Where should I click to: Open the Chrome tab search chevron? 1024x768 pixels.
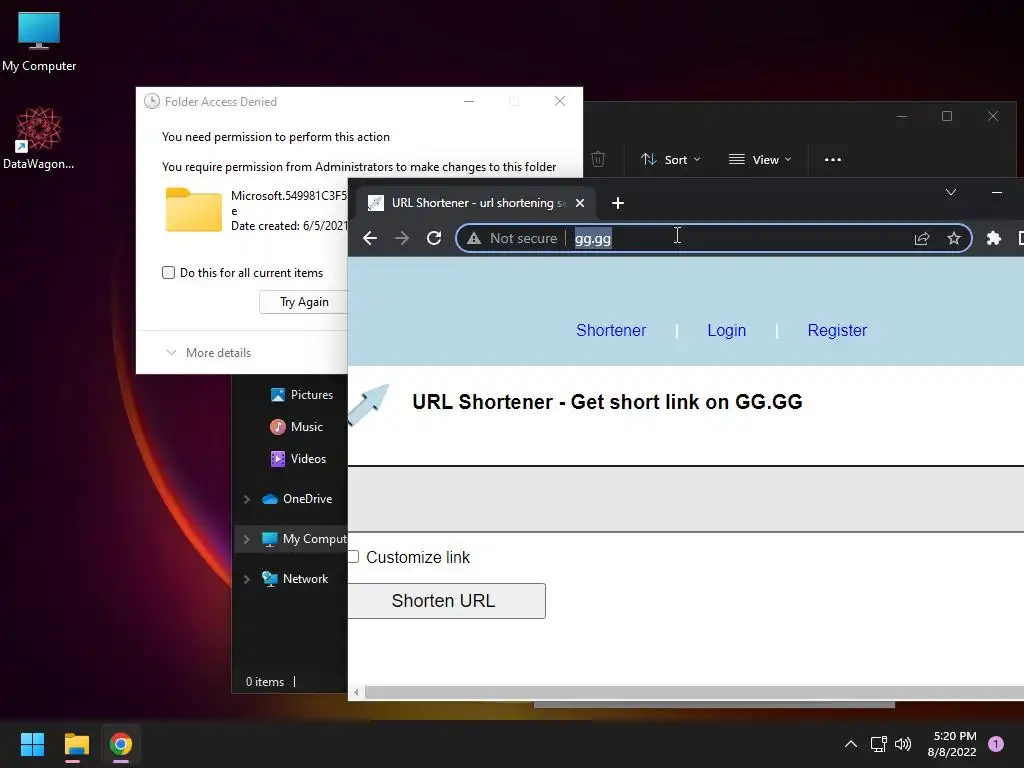pyautogui.click(x=951, y=192)
